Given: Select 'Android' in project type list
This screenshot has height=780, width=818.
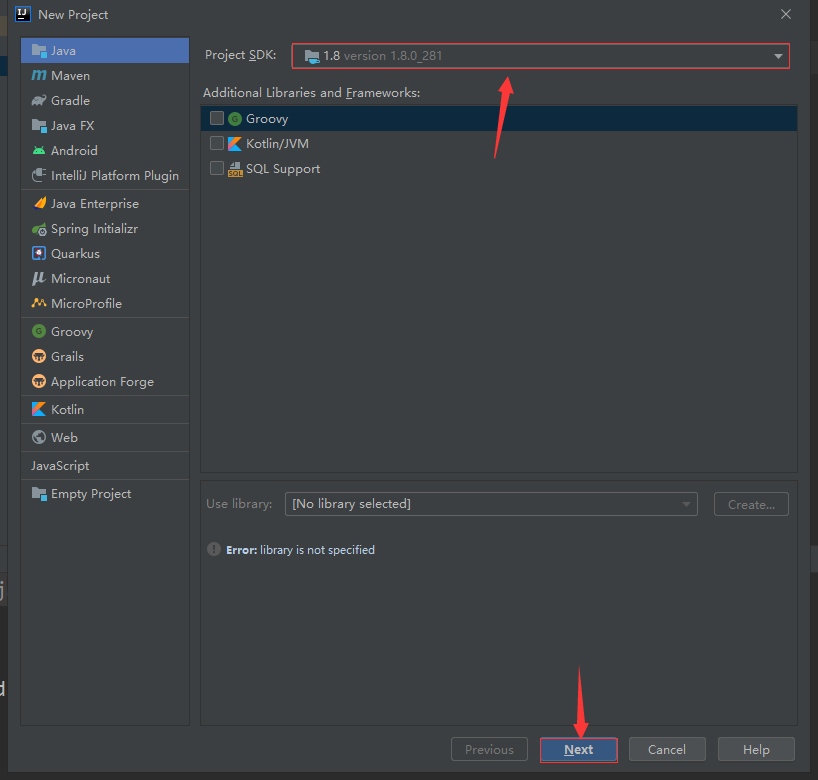Looking at the screenshot, I should tap(105, 151).
